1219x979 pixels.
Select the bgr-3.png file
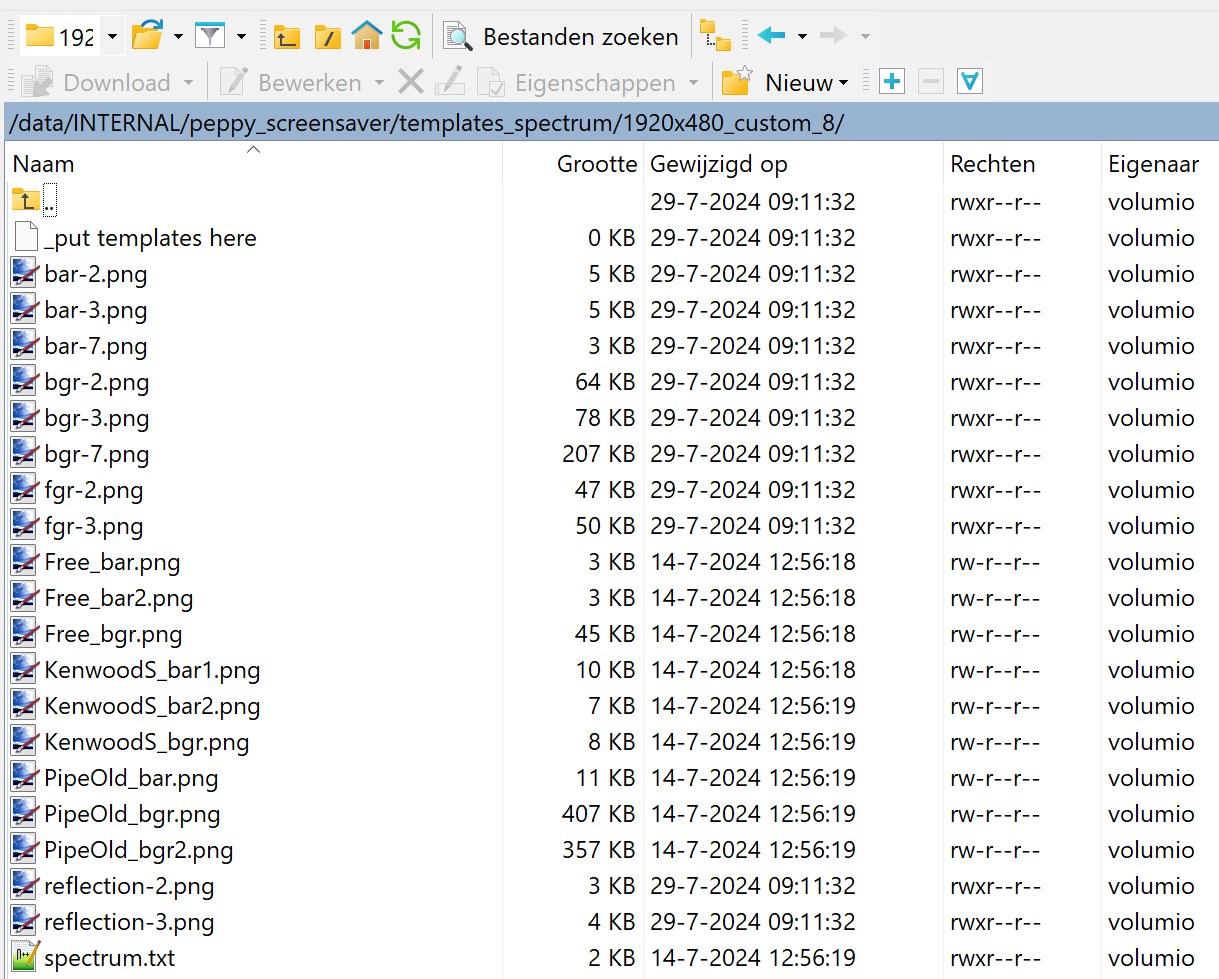tap(97, 418)
